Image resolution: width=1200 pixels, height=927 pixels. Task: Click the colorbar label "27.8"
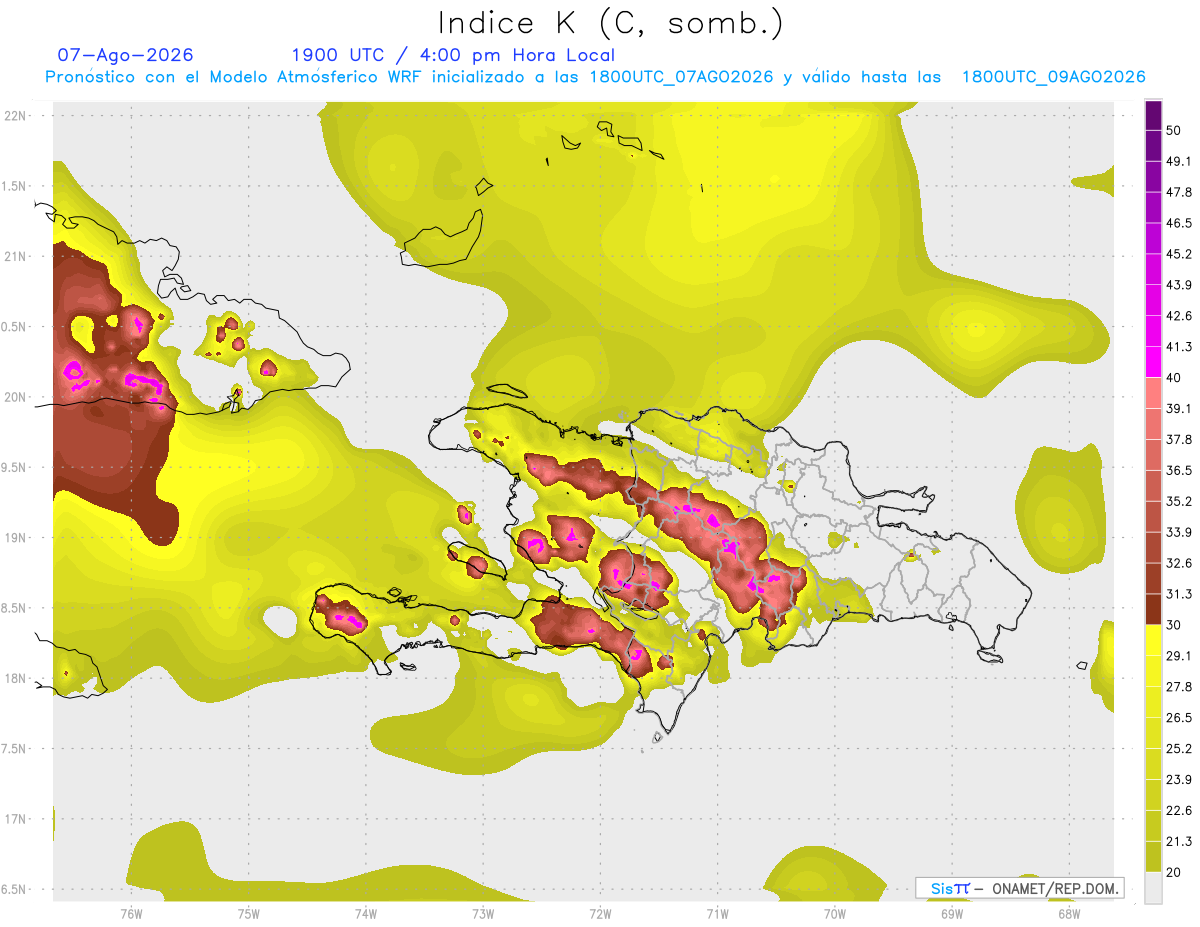click(x=1179, y=686)
